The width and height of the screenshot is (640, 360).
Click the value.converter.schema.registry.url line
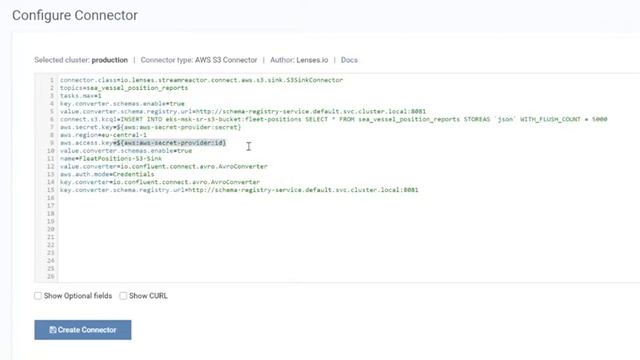[243, 111]
